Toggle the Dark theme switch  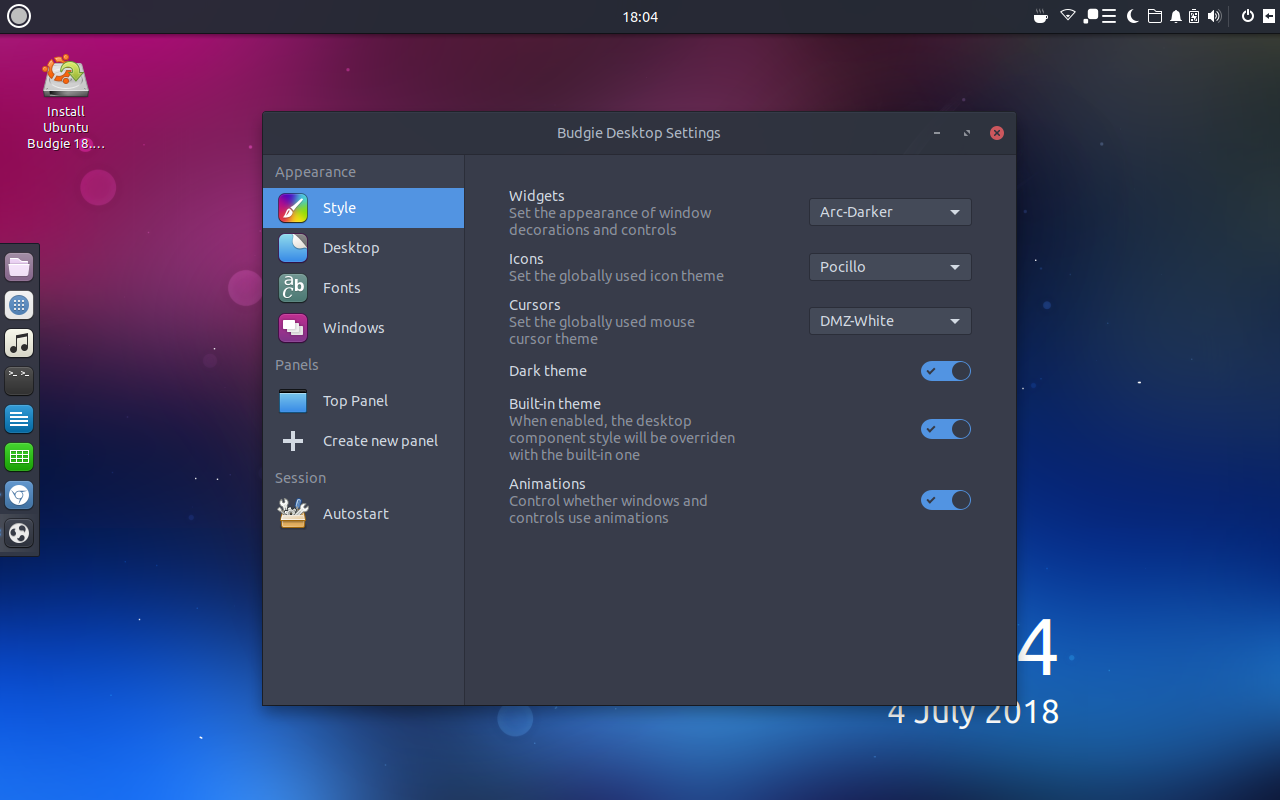pos(946,371)
